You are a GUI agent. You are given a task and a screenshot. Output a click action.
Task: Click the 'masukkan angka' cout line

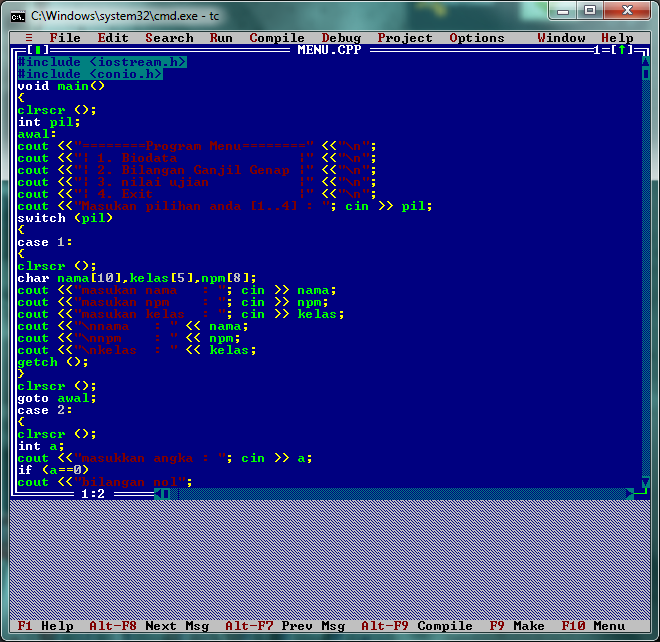click(165, 458)
